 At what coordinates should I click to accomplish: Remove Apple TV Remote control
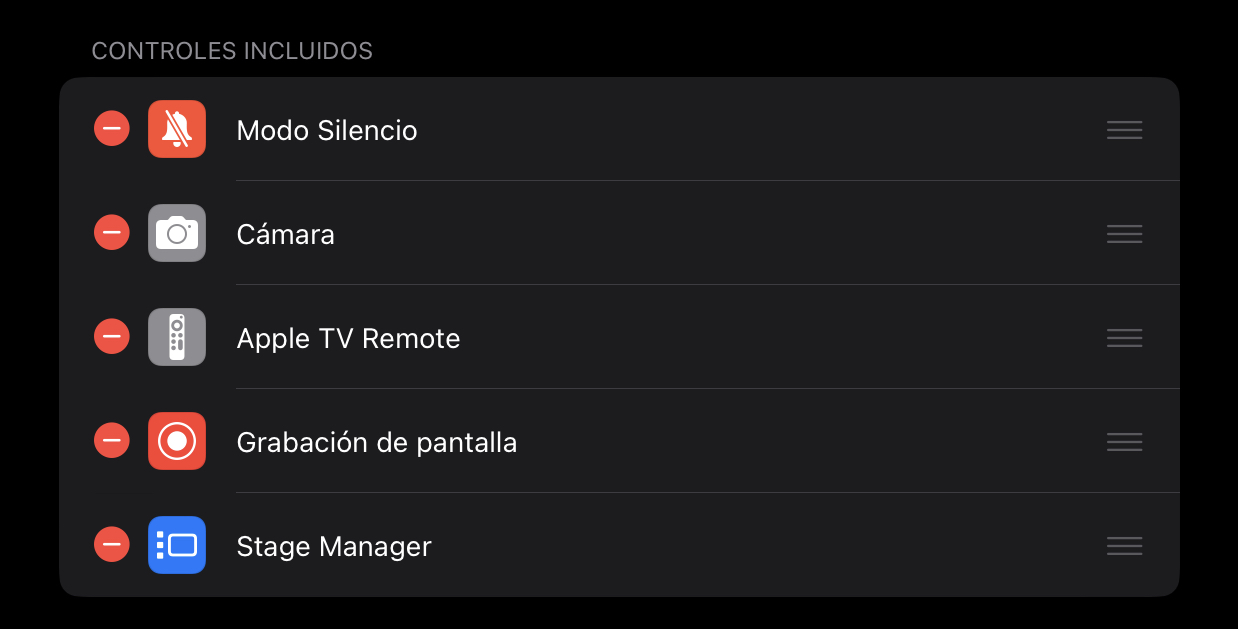click(x=112, y=337)
